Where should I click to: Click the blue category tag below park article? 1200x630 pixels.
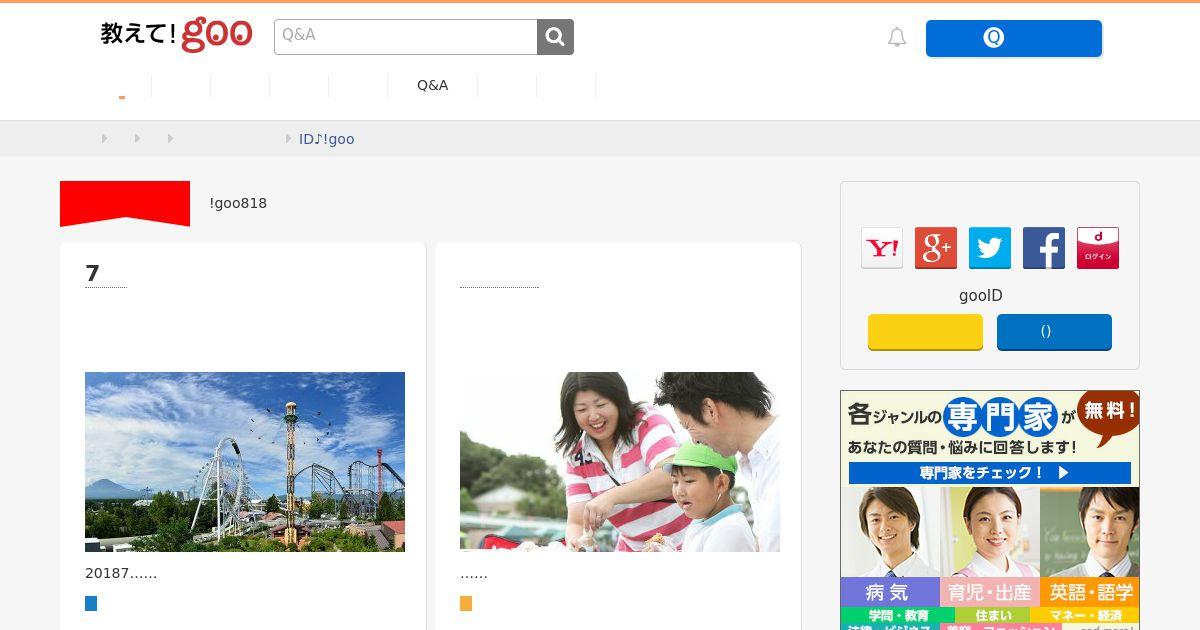click(91, 603)
